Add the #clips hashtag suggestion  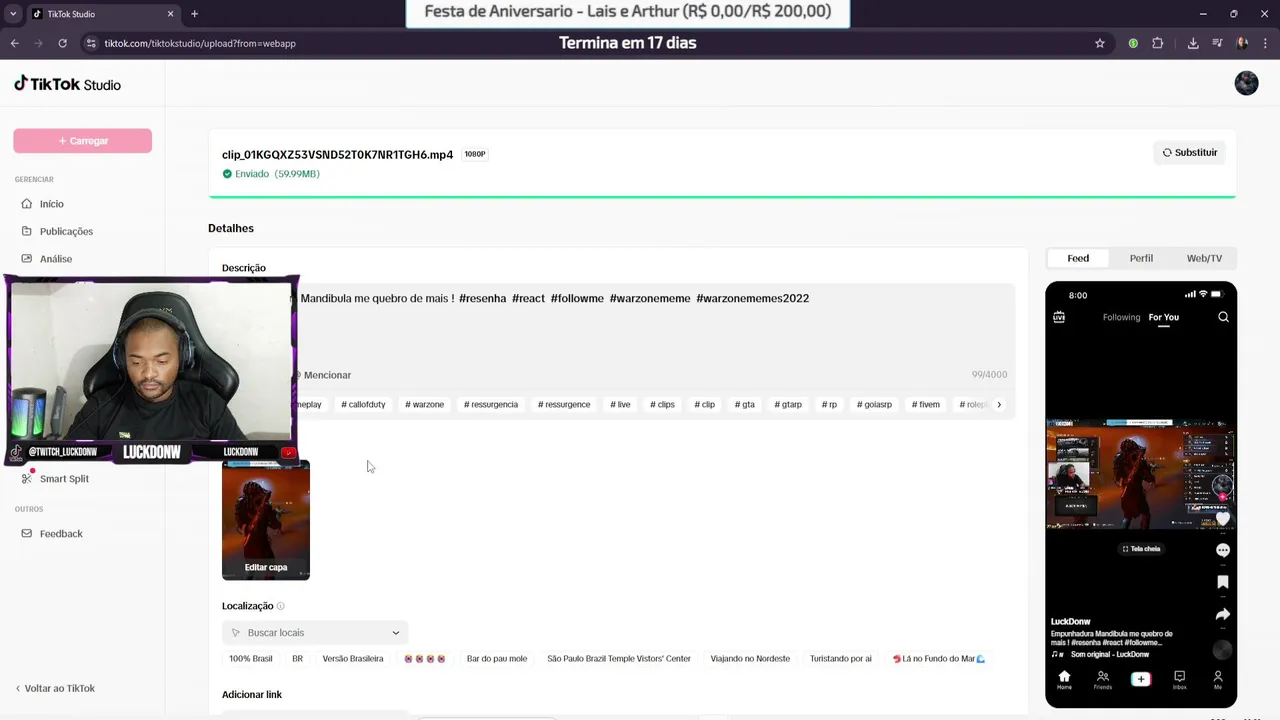[662, 405]
